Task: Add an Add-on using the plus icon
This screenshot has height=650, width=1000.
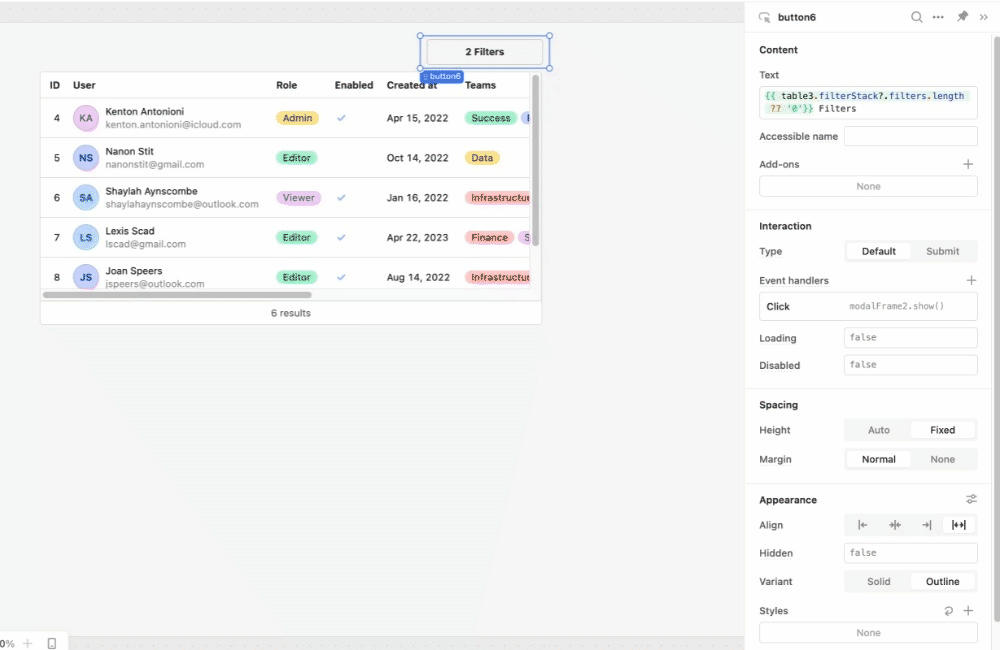Action: pos(967,163)
